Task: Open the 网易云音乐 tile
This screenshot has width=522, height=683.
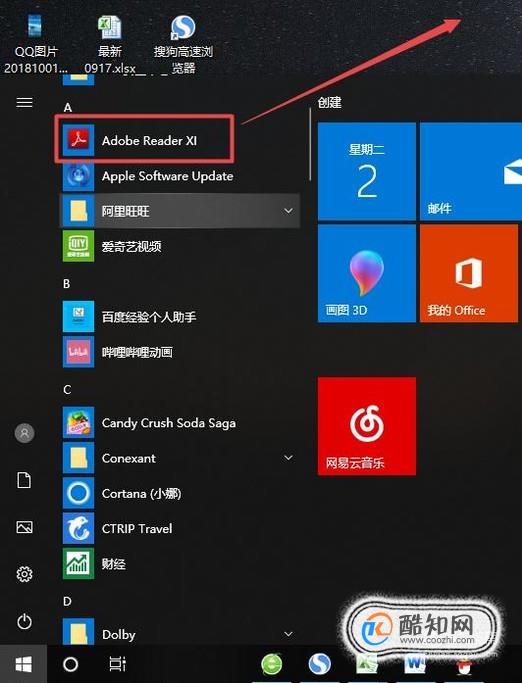Action: point(366,426)
